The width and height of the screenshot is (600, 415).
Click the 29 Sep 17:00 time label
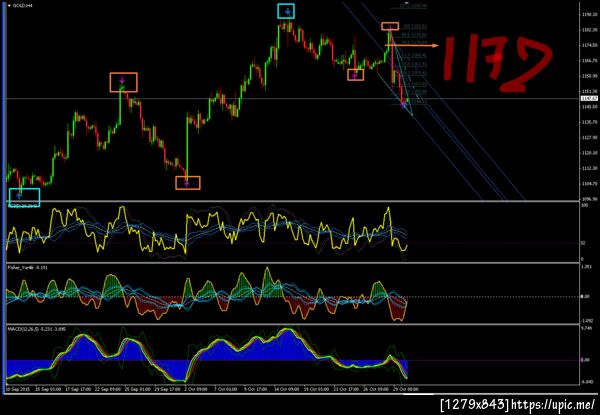pos(168,389)
